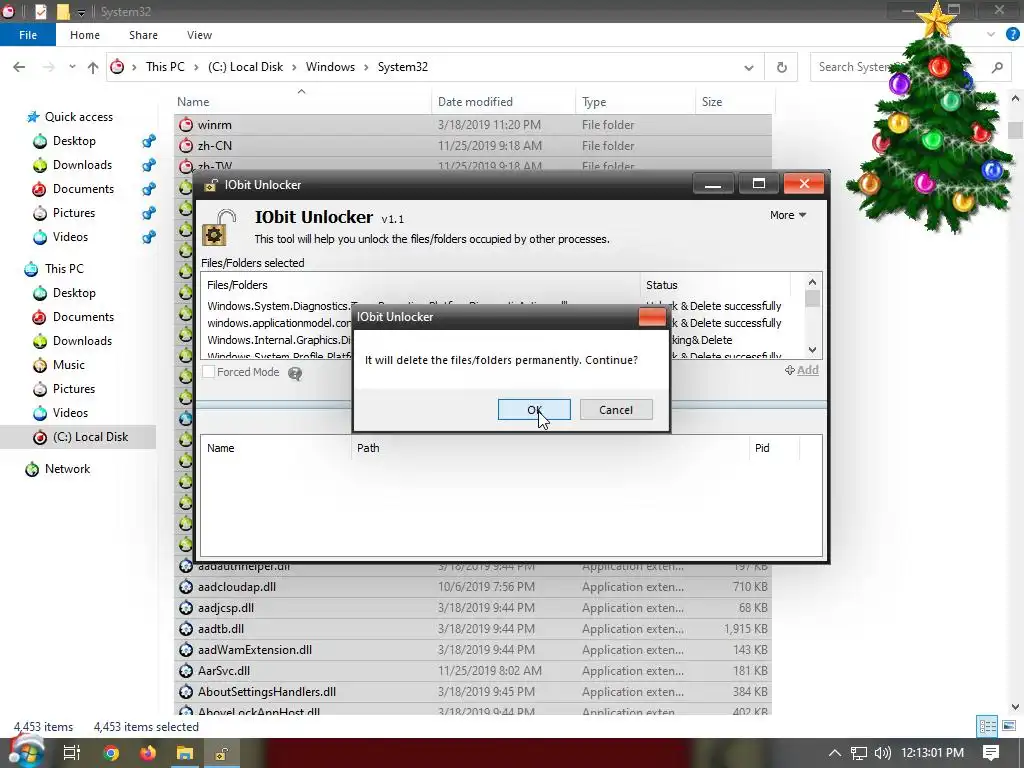Image resolution: width=1024 pixels, height=768 pixels.
Task: Click the Add link in IObit Unlocker
Action: pos(802,370)
